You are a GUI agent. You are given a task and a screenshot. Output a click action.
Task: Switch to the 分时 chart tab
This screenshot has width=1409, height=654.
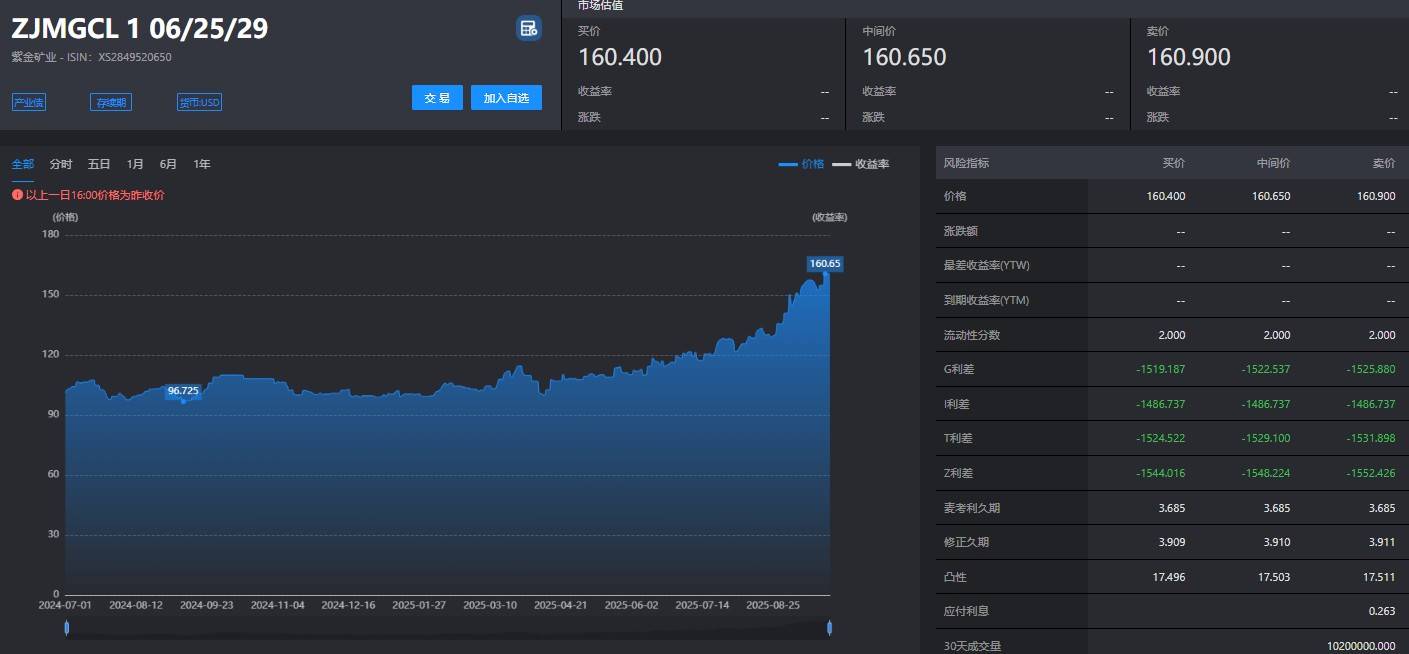pos(60,163)
